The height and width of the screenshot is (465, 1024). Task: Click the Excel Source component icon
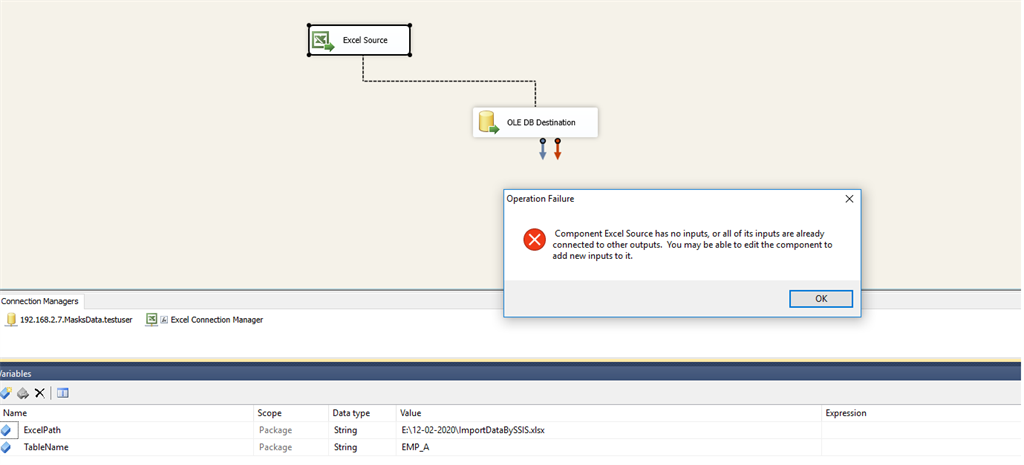(x=324, y=40)
